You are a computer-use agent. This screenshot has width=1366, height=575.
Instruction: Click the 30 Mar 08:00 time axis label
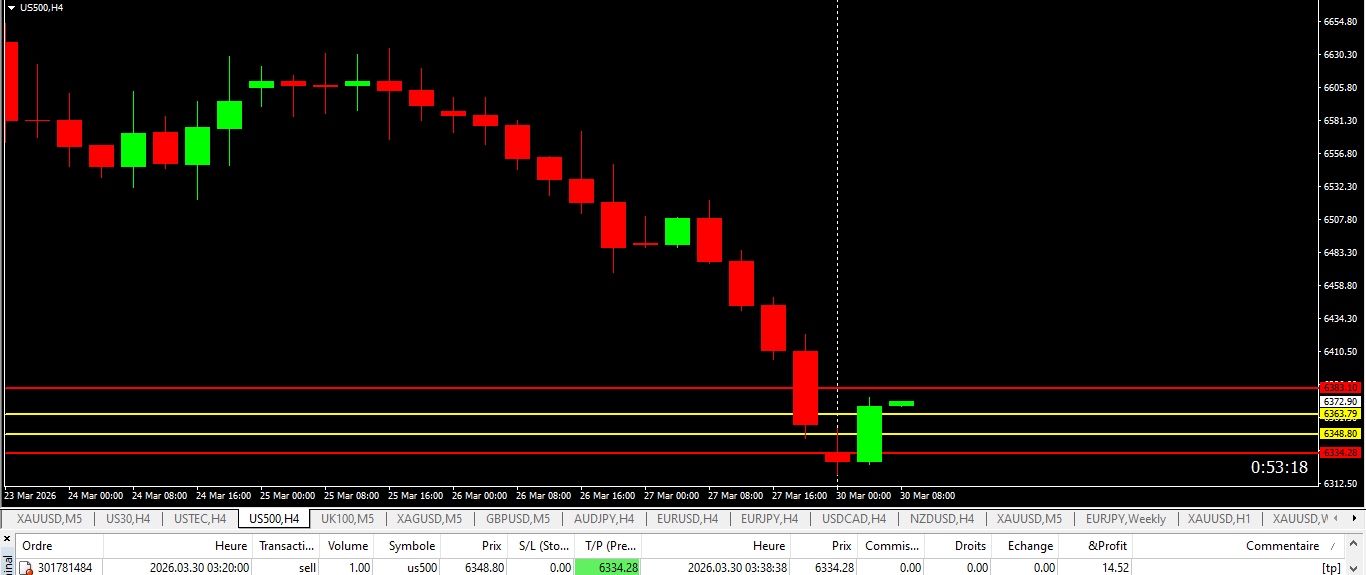pos(927,495)
